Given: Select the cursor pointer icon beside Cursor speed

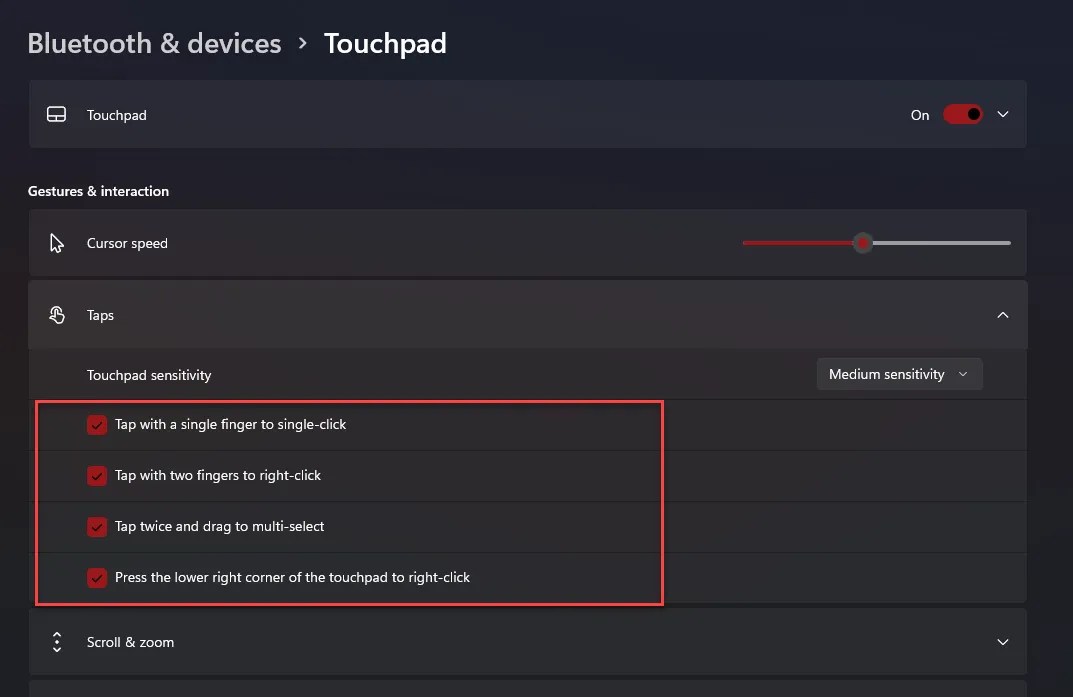Looking at the screenshot, I should [x=57, y=242].
